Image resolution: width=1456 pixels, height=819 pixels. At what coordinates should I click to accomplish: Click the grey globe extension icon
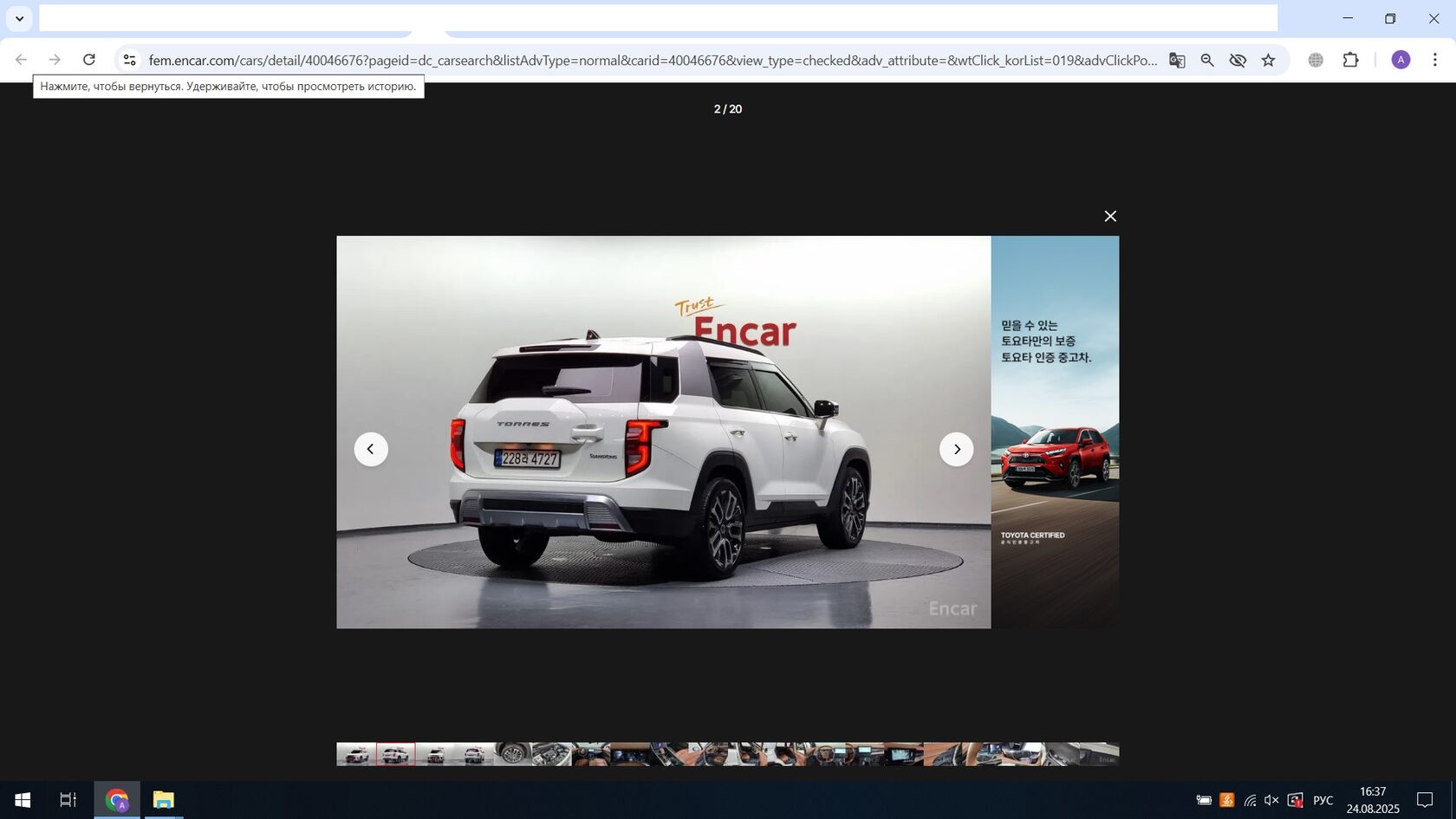click(1316, 60)
